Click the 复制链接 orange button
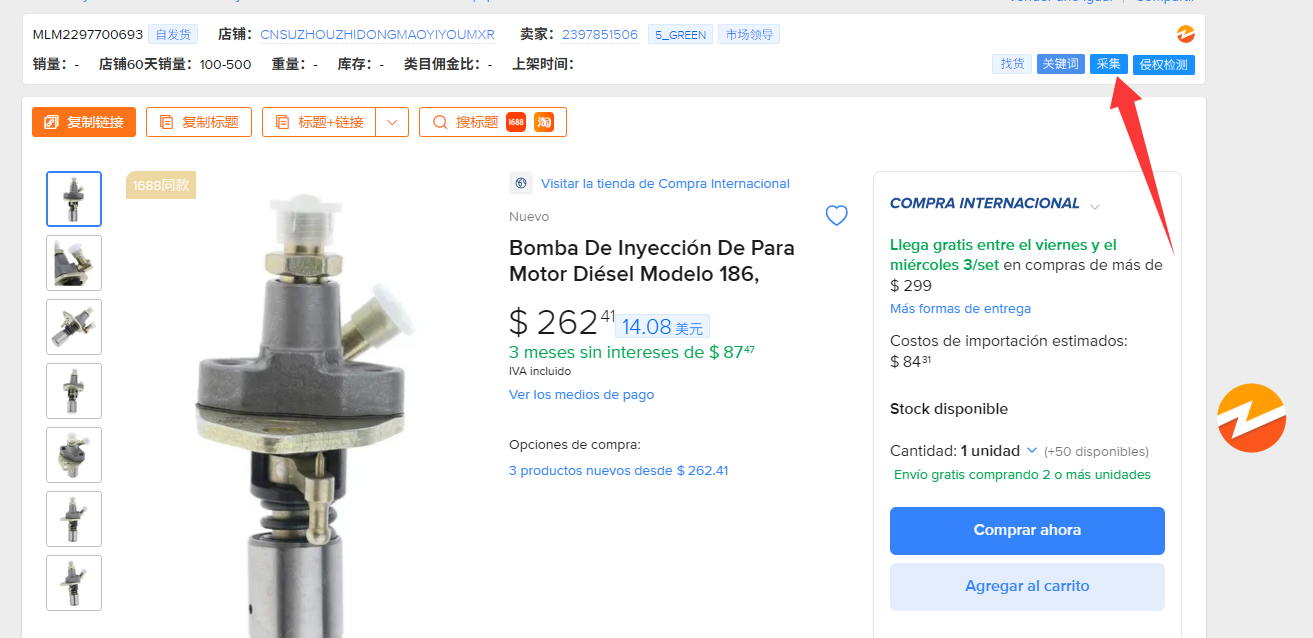Image resolution: width=1313 pixels, height=638 pixels. (x=84, y=122)
